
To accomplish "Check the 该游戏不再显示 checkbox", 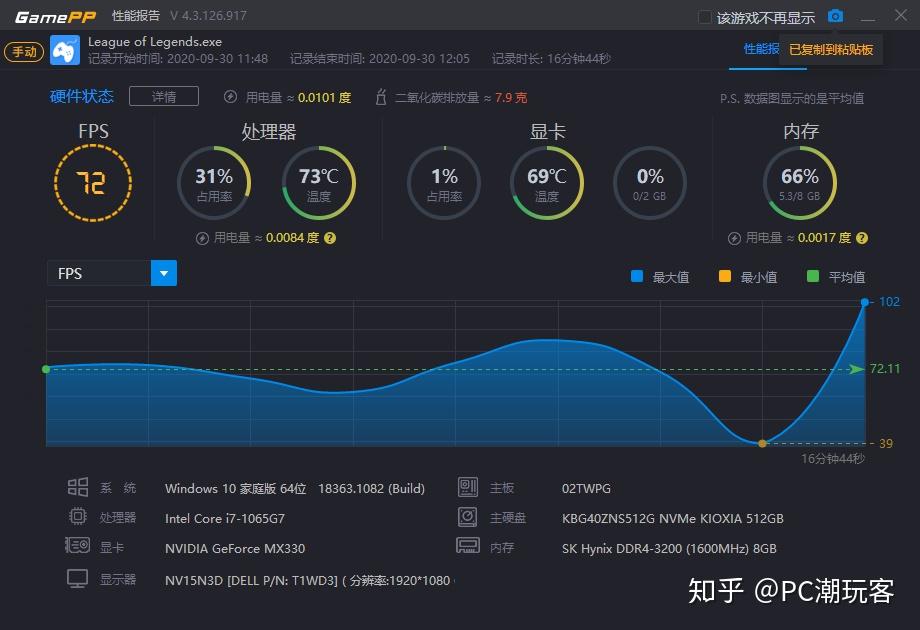I will [x=704, y=16].
